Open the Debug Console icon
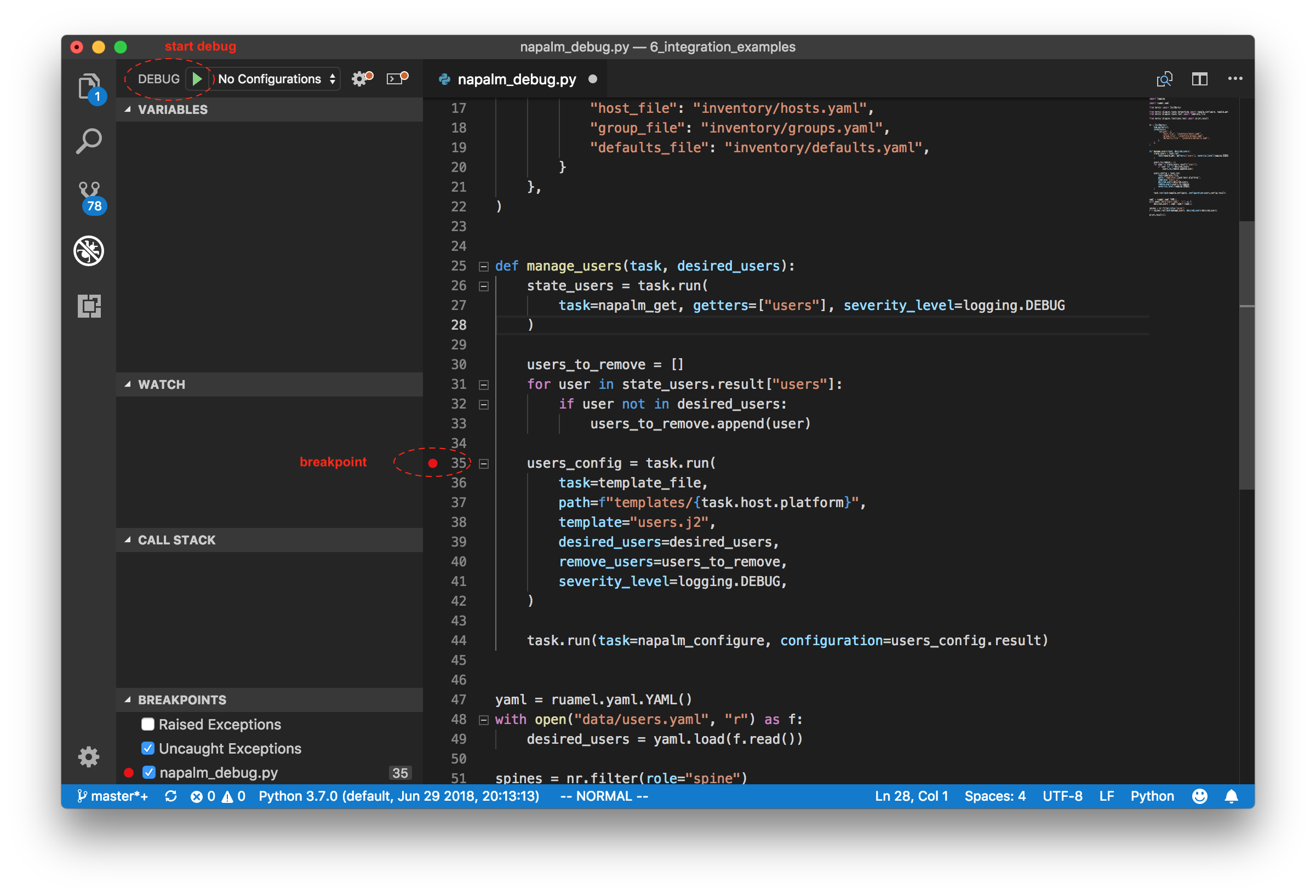 click(x=397, y=78)
